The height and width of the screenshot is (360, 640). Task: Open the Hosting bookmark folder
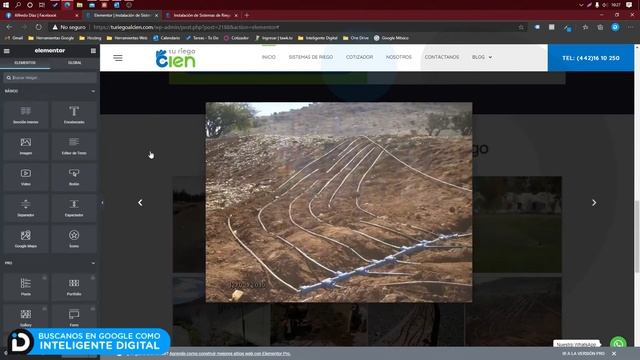pos(90,38)
